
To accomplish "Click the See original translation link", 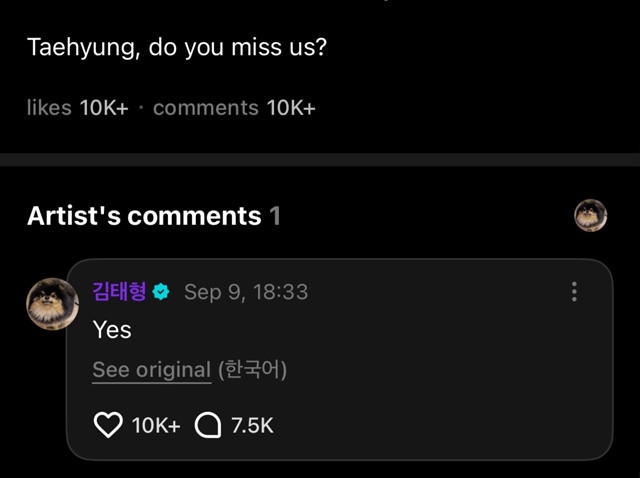I will tap(151, 369).
